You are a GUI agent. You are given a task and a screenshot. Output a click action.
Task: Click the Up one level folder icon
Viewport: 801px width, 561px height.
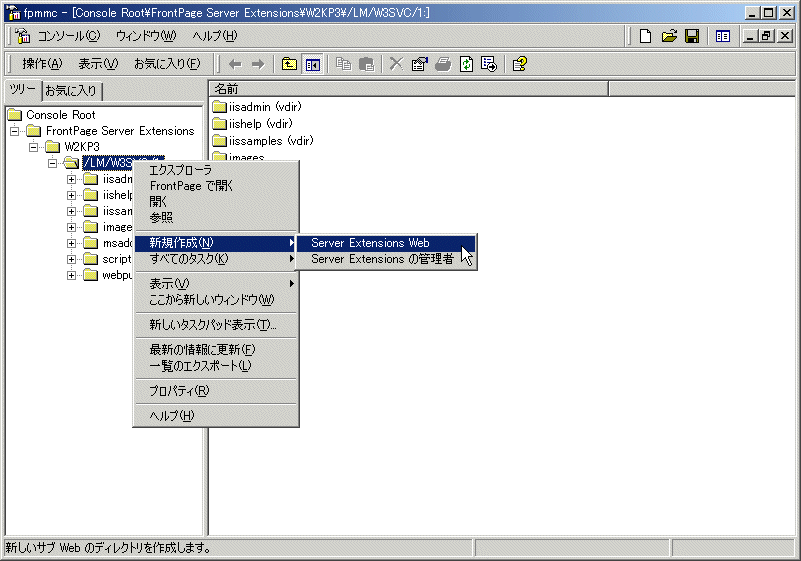tap(289, 64)
